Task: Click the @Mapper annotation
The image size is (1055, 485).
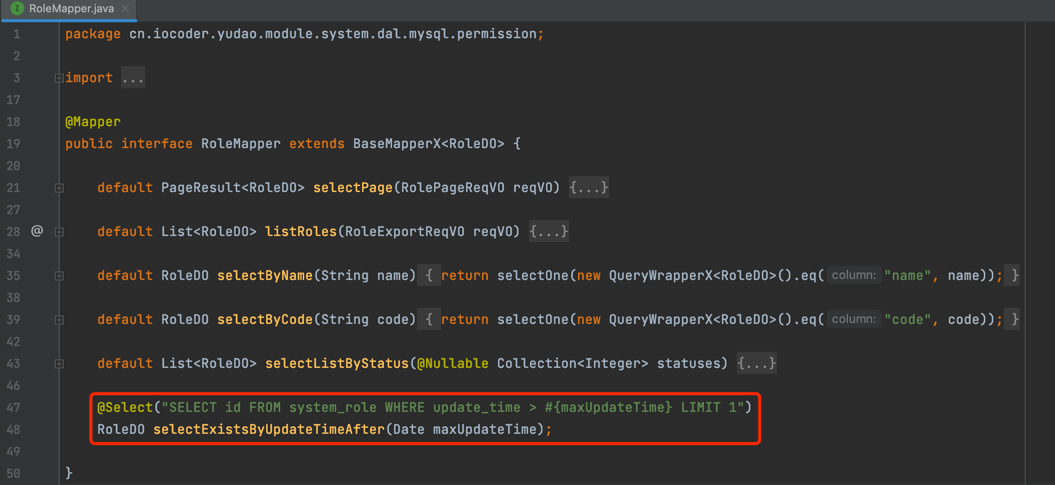Action: click(x=93, y=122)
